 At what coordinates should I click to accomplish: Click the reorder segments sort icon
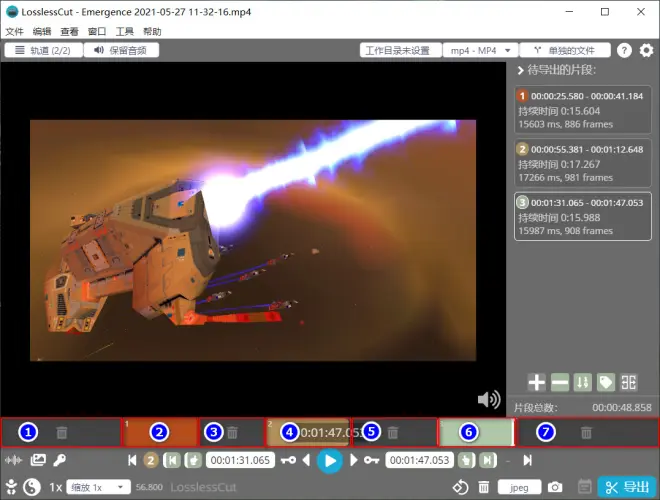583,383
